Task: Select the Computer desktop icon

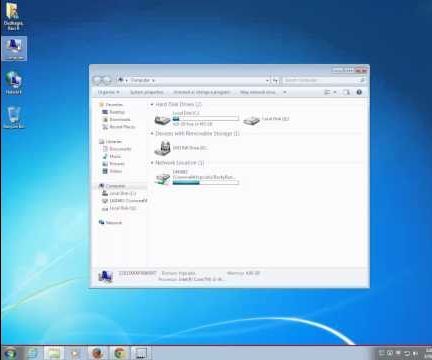Action: (x=14, y=49)
